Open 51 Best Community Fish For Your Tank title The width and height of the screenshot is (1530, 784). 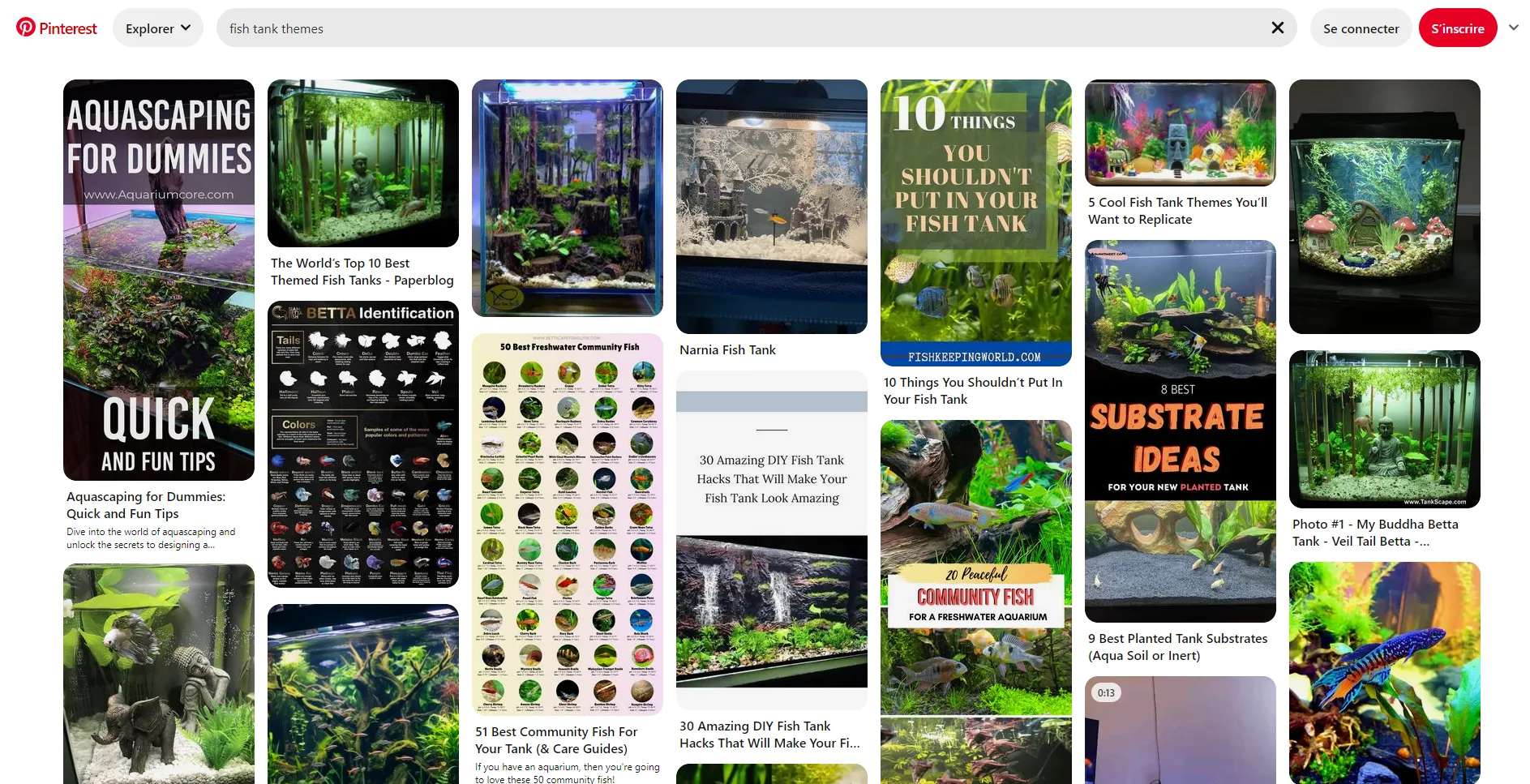(556, 740)
